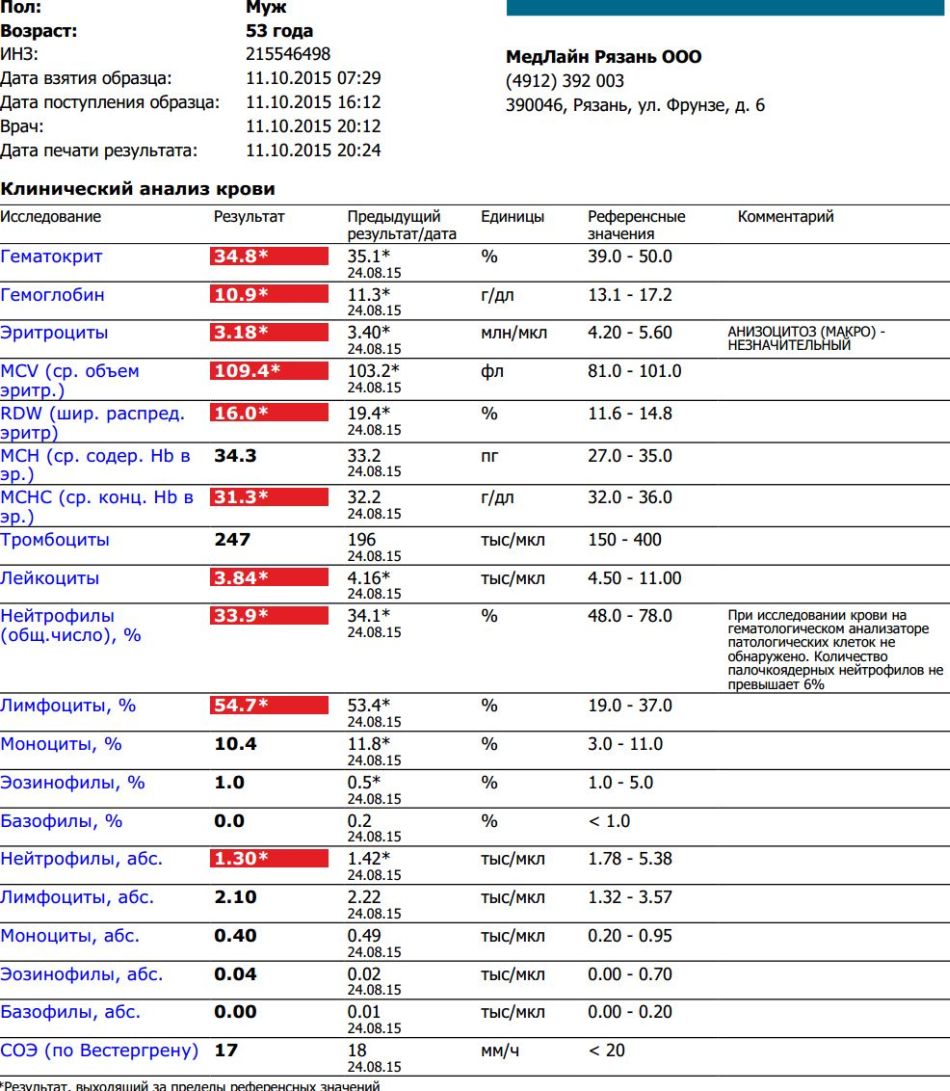Click red highlighted 34.8* hematocrit result

268,257
